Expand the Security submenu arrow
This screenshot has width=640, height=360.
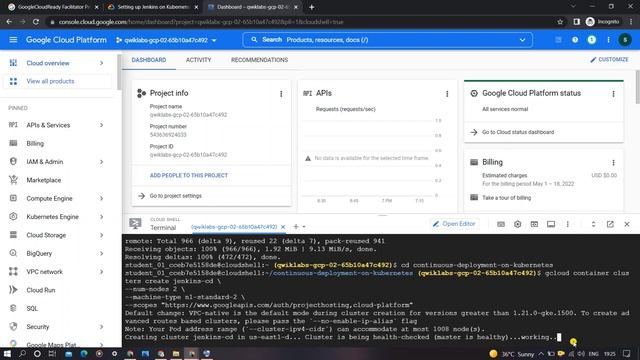101,327
